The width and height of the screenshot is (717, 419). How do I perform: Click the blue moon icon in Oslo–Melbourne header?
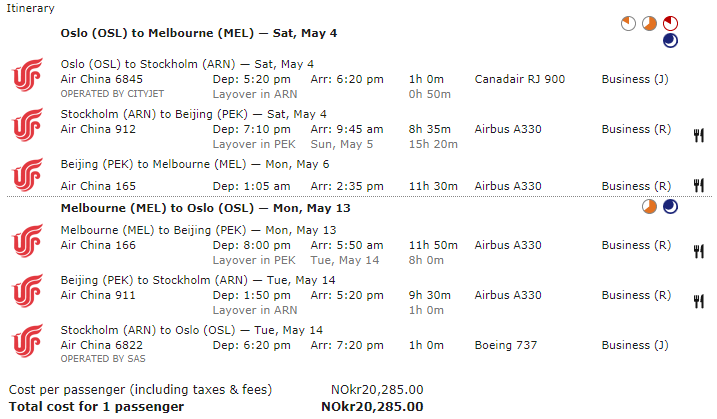pos(670,41)
